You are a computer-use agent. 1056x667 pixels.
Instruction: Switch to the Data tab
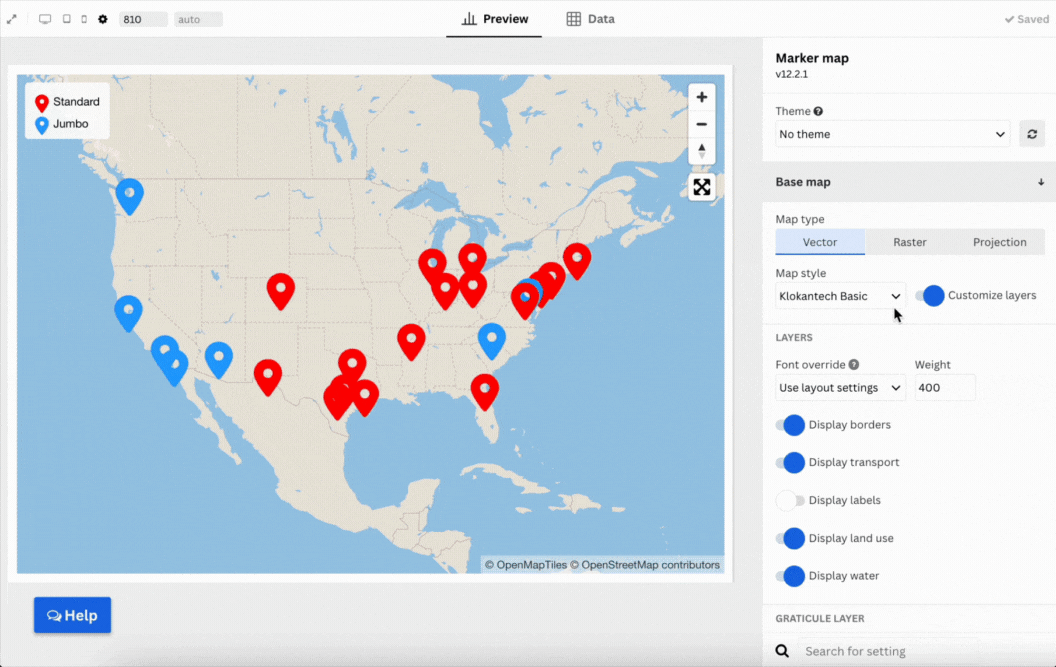click(590, 19)
